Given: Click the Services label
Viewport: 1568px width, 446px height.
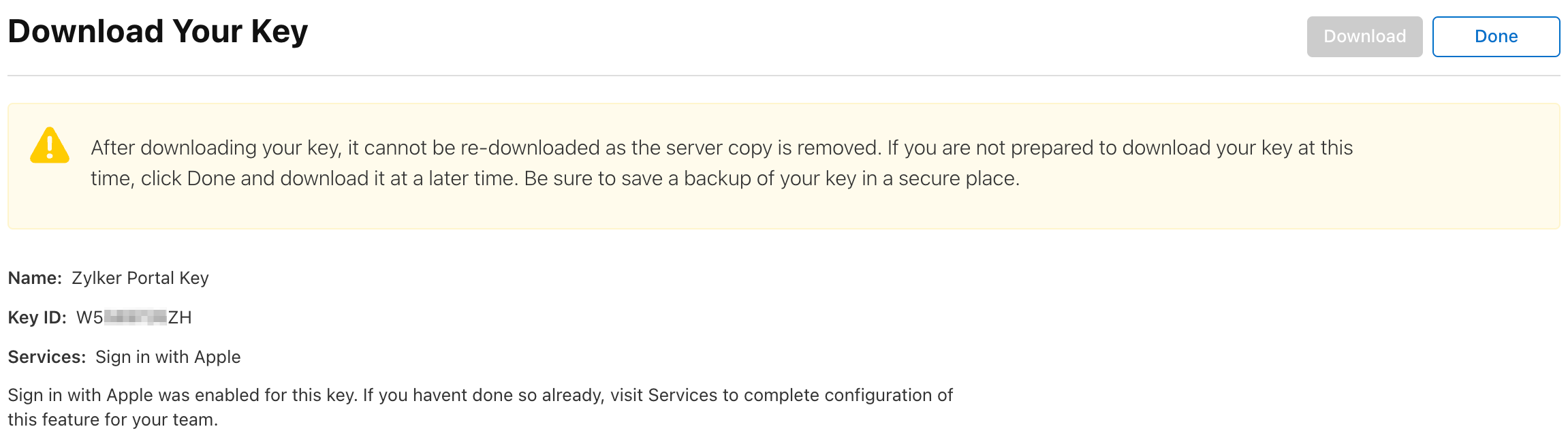Looking at the screenshot, I should point(46,357).
